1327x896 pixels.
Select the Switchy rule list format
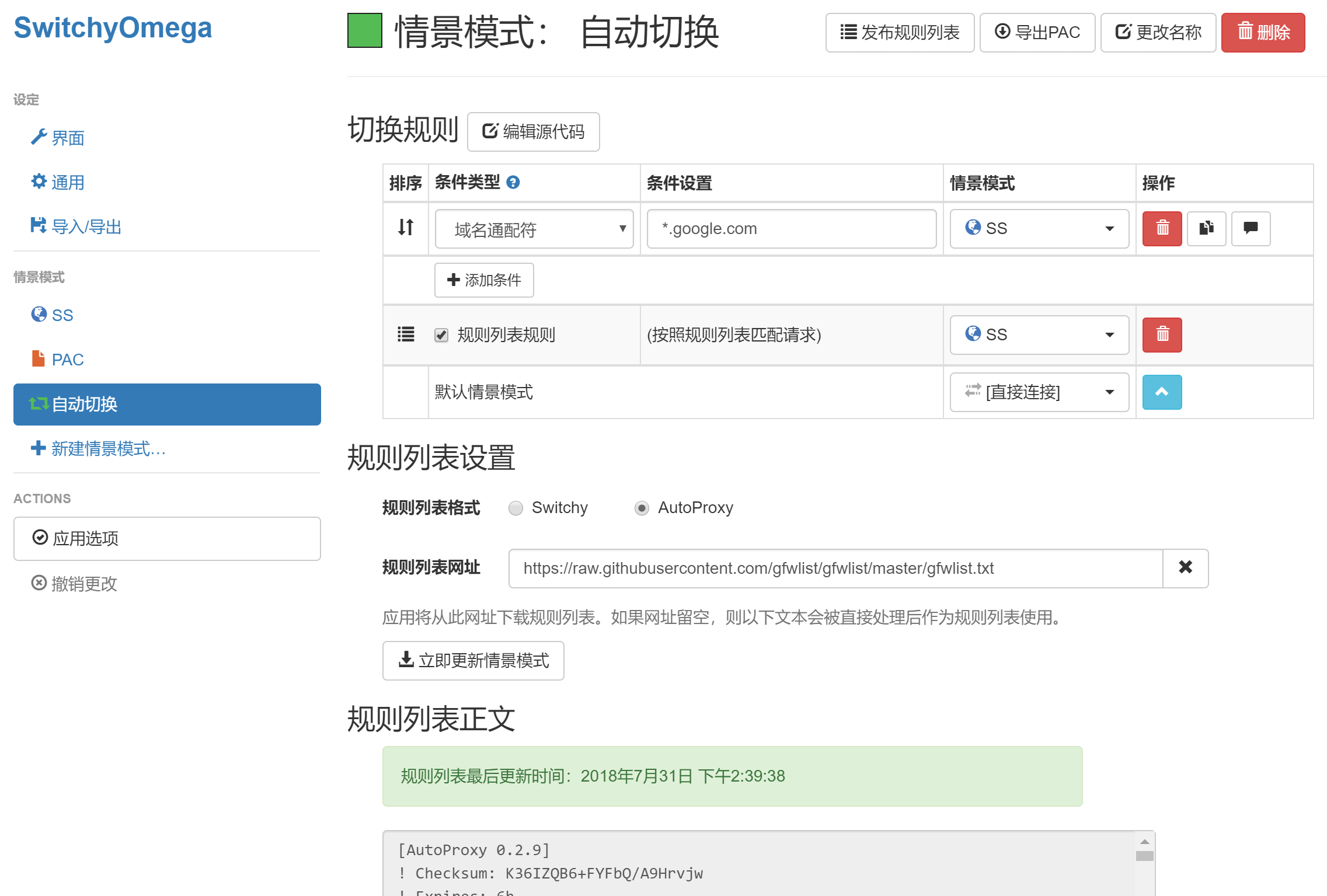pos(516,508)
